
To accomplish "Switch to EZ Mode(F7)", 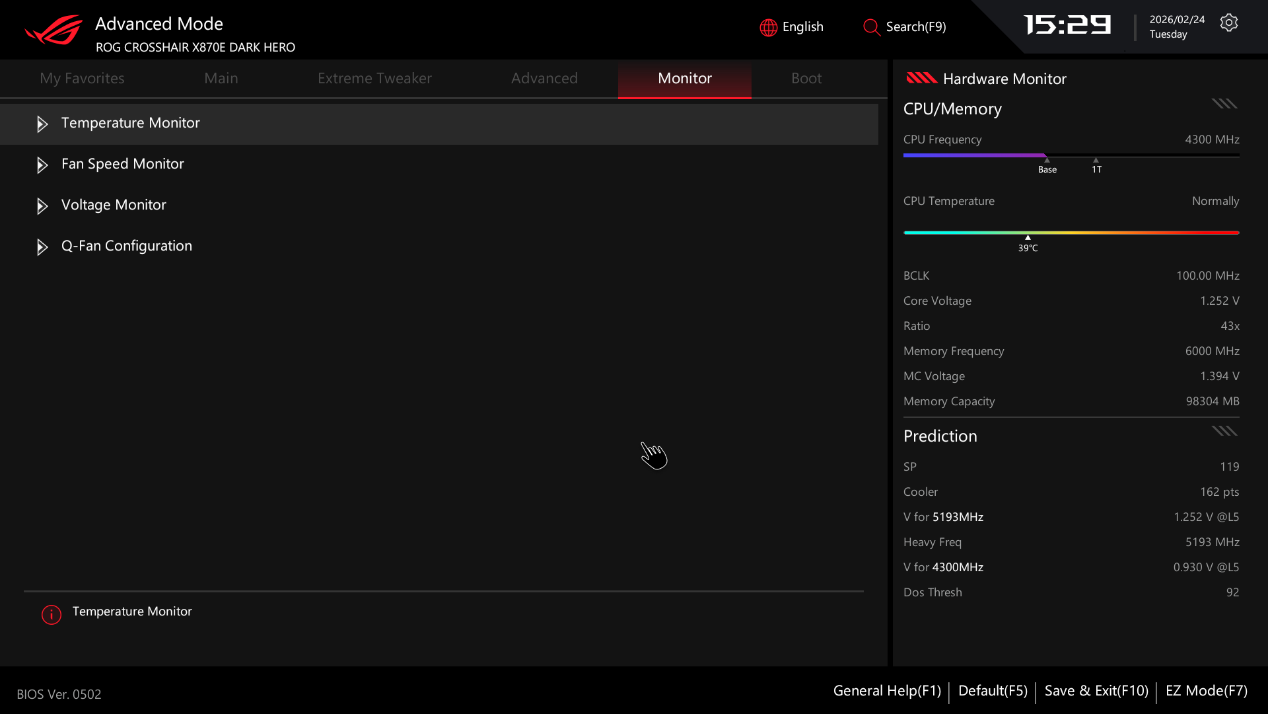I will [1206, 691].
